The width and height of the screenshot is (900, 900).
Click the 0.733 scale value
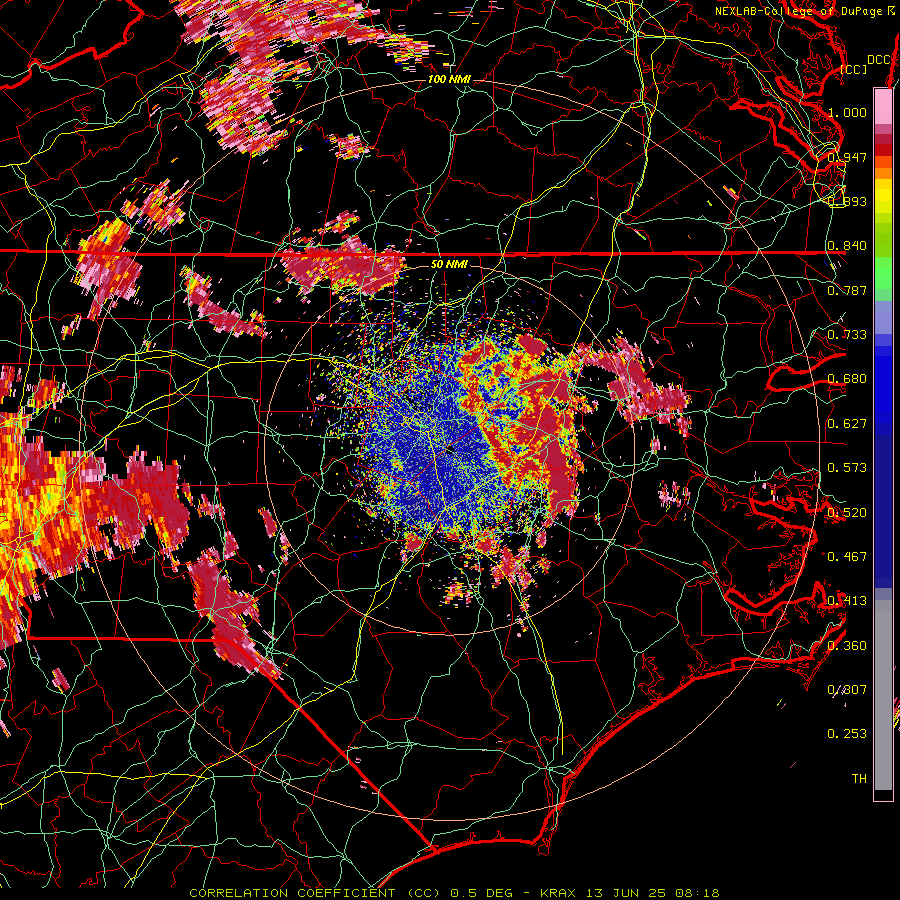click(x=847, y=335)
